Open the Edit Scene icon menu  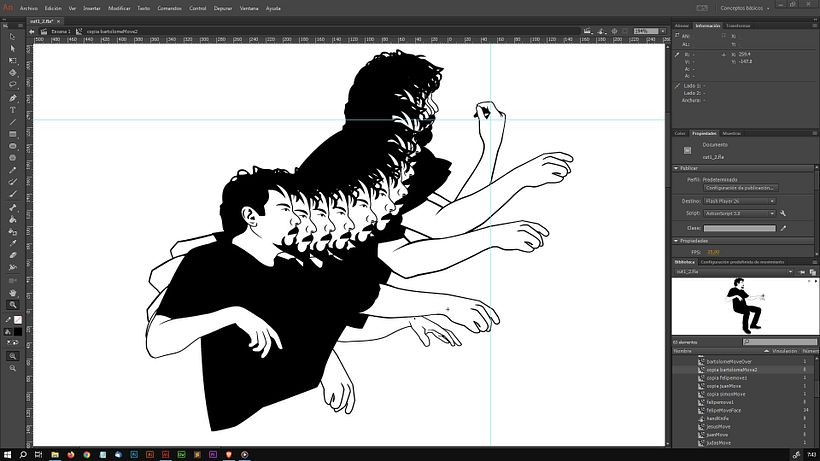589,31
